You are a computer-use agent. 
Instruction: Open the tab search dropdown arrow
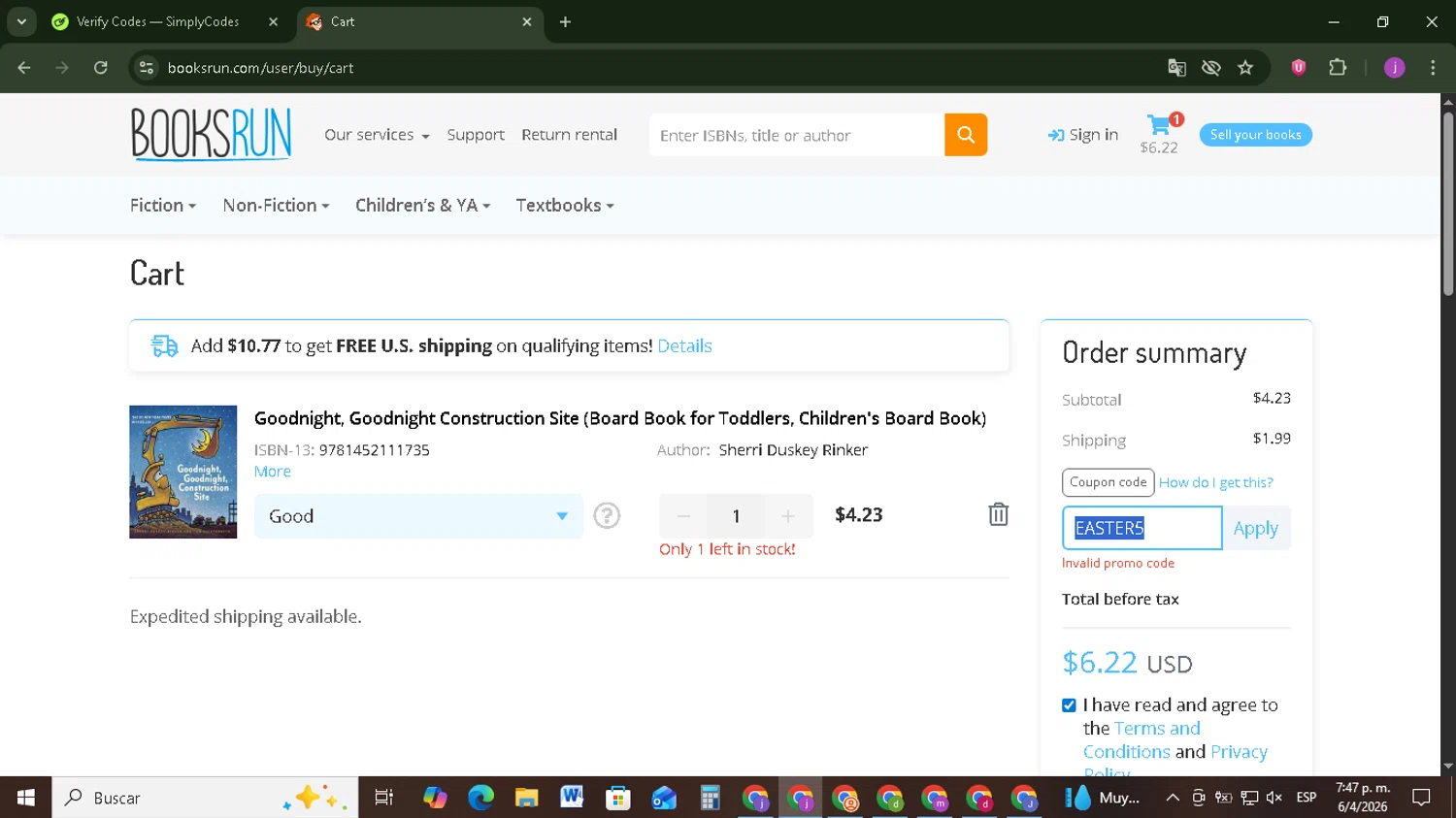[x=21, y=21]
